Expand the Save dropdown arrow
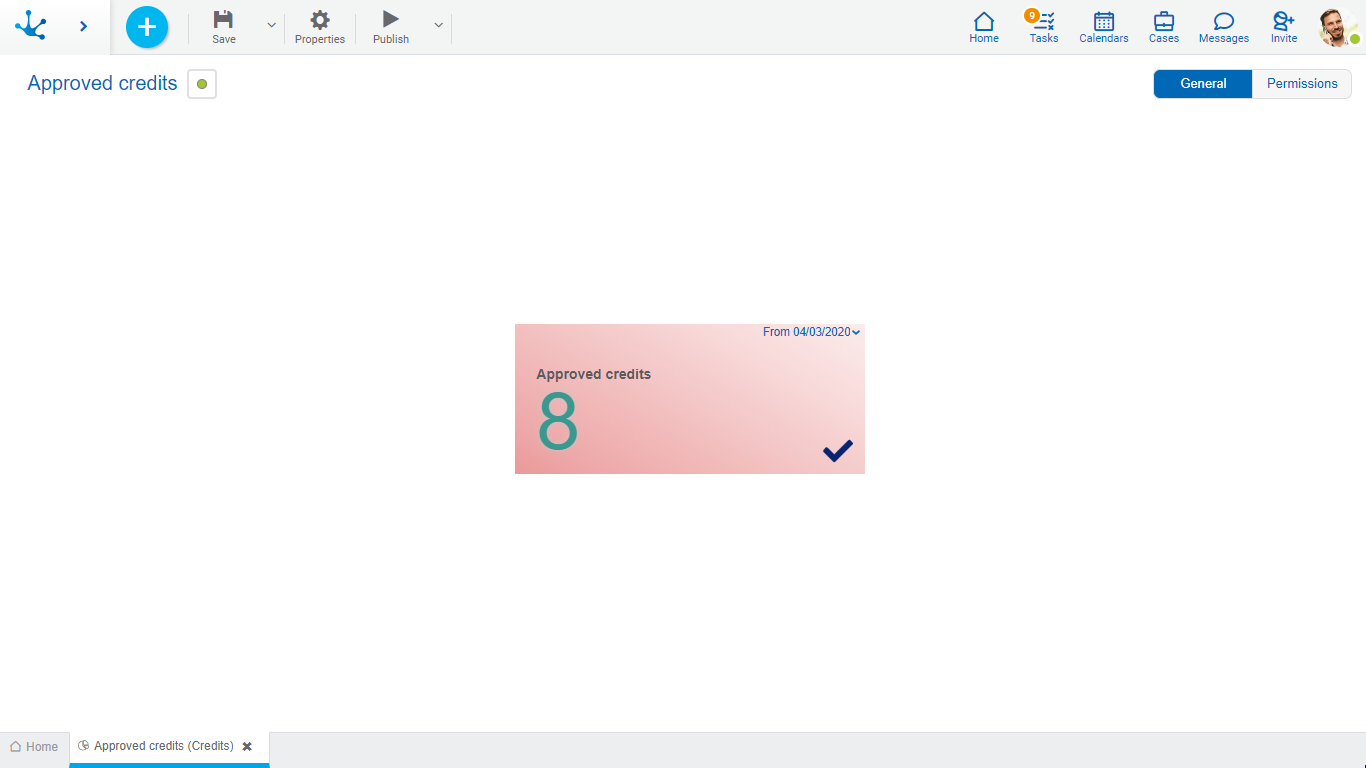This screenshot has height=768, width=1366. pyautogui.click(x=271, y=25)
